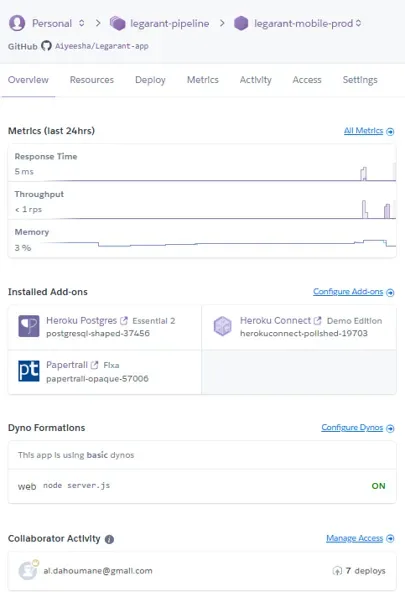Click the arrow icon beside All Metrics

pyautogui.click(x=390, y=131)
